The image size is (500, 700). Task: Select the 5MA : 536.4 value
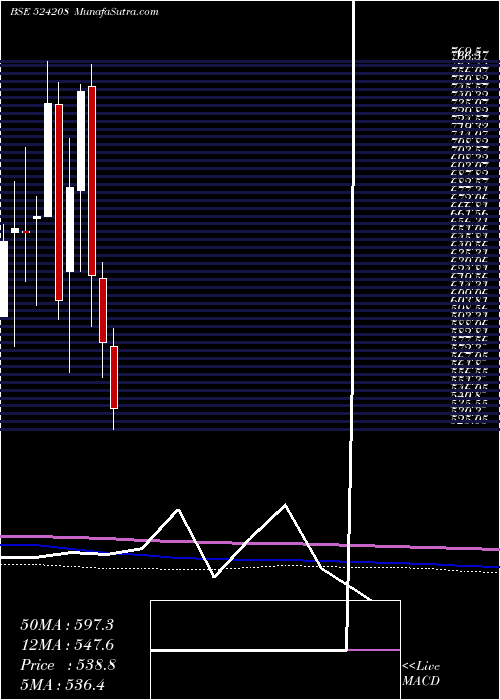point(64,684)
